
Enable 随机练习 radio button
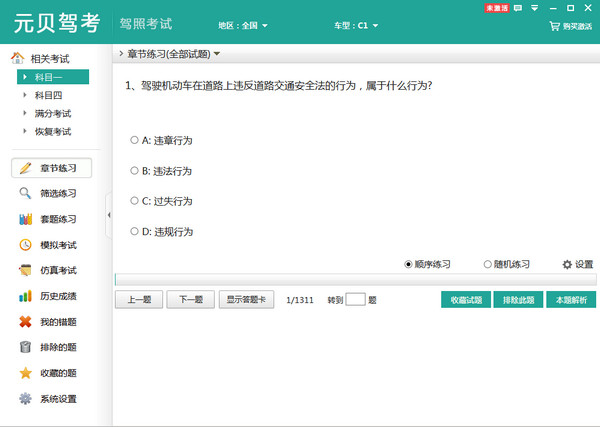(x=488, y=265)
